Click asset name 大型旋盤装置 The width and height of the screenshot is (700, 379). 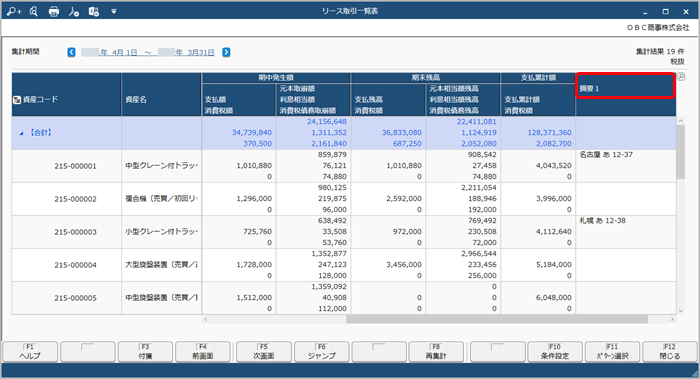tap(161, 265)
